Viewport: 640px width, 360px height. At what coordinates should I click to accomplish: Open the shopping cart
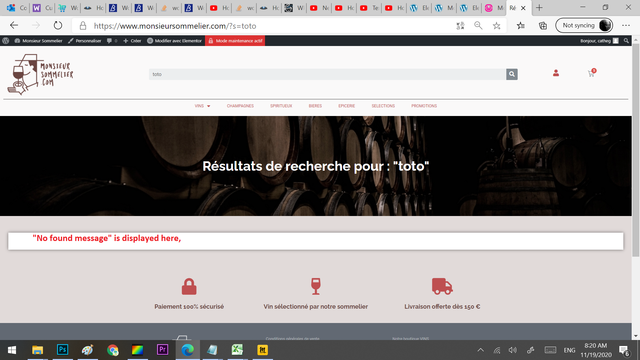click(x=591, y=73)
